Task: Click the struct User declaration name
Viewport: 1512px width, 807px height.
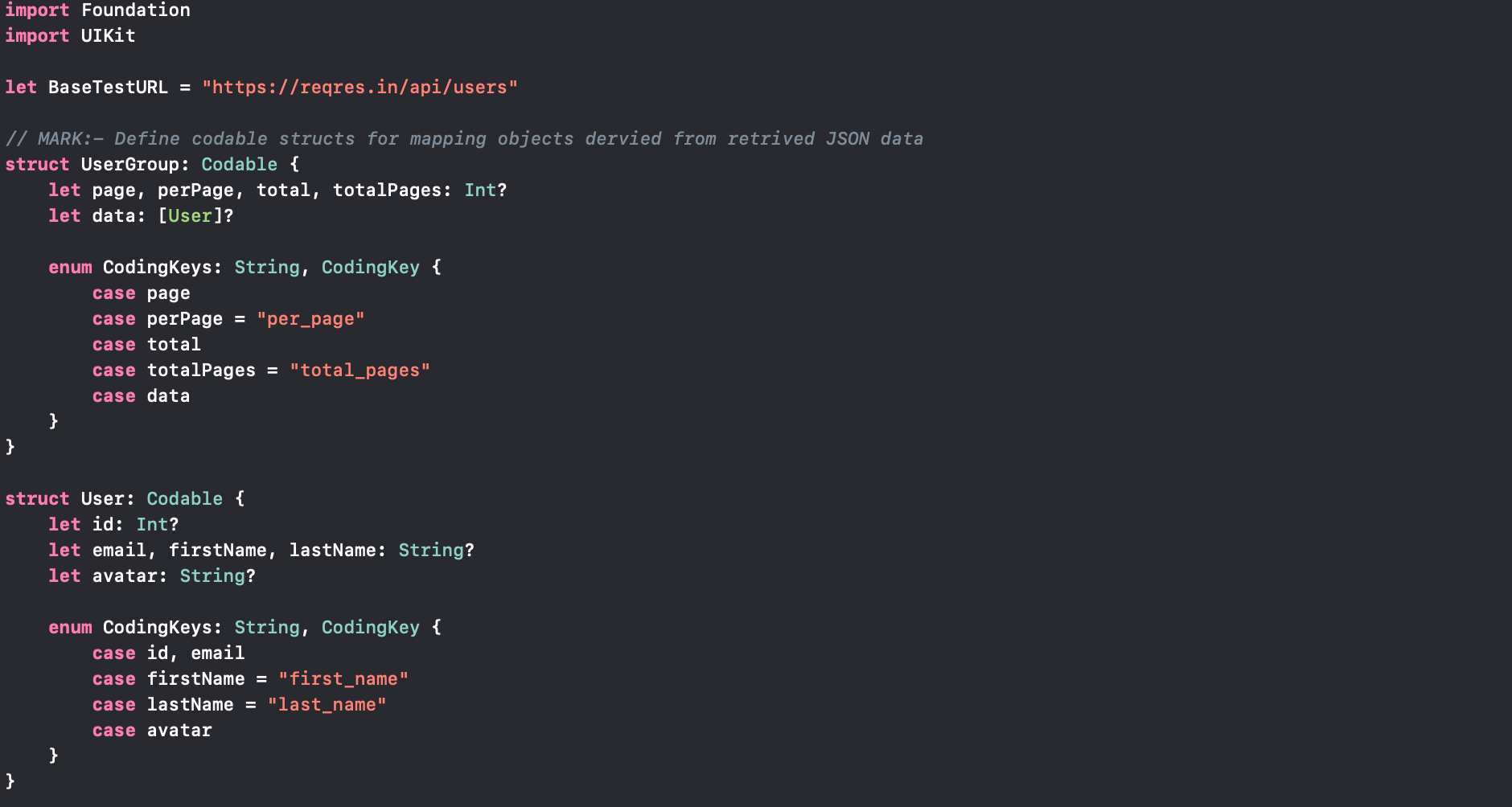Action: pyautogui.click(x=102, y=498)
